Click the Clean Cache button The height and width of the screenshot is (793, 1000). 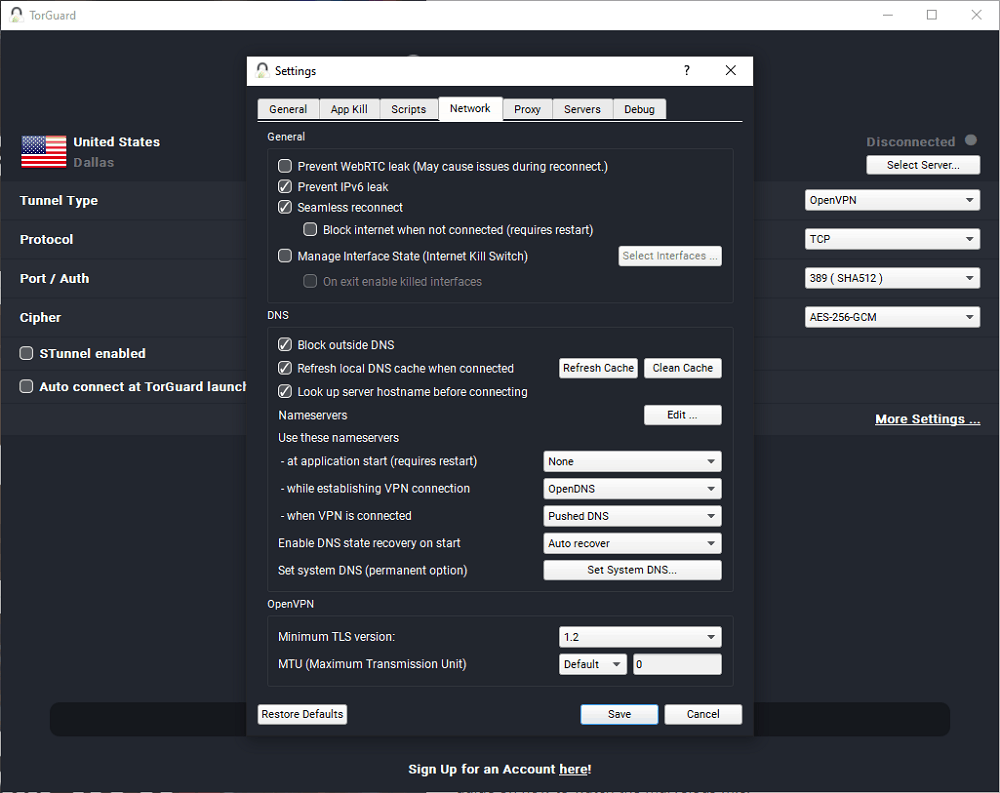[x=682, y=368]
